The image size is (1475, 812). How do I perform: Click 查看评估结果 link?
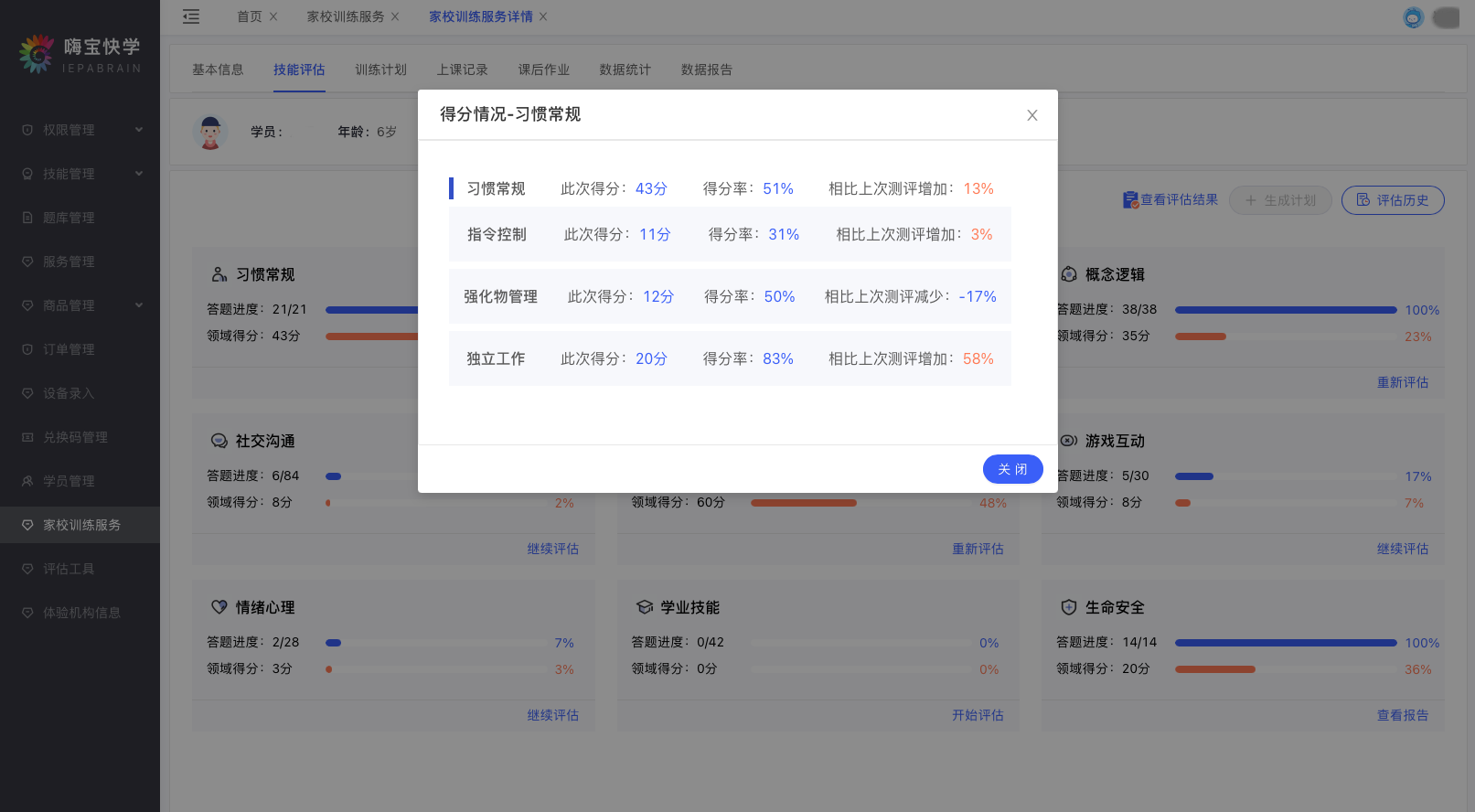(1170, 199)
